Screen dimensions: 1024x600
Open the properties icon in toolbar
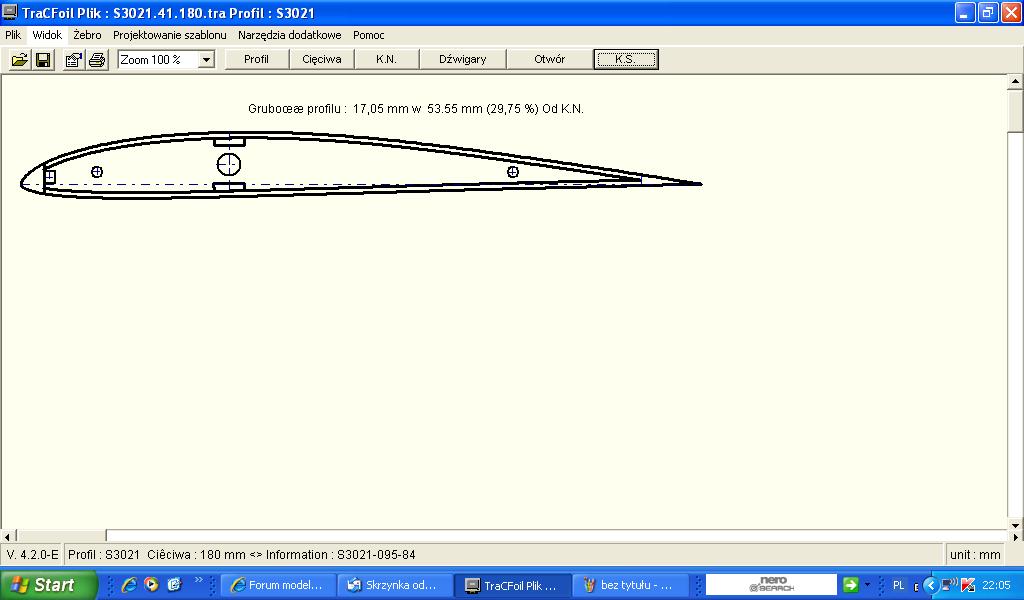pyautogui.click(x=73, y=60)
